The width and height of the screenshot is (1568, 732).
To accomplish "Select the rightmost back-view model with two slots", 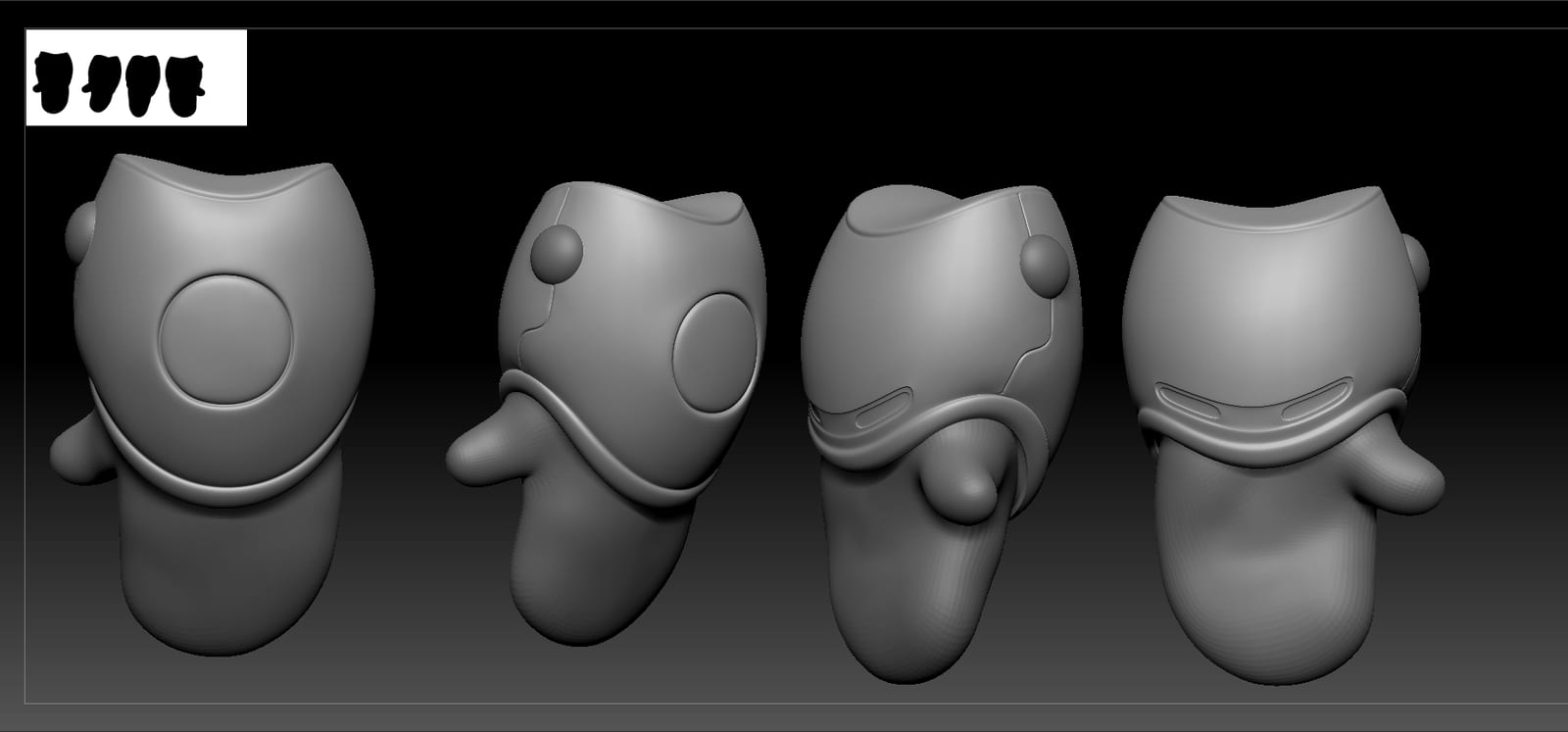I will pyautogui.click(x=1282, y=437).
